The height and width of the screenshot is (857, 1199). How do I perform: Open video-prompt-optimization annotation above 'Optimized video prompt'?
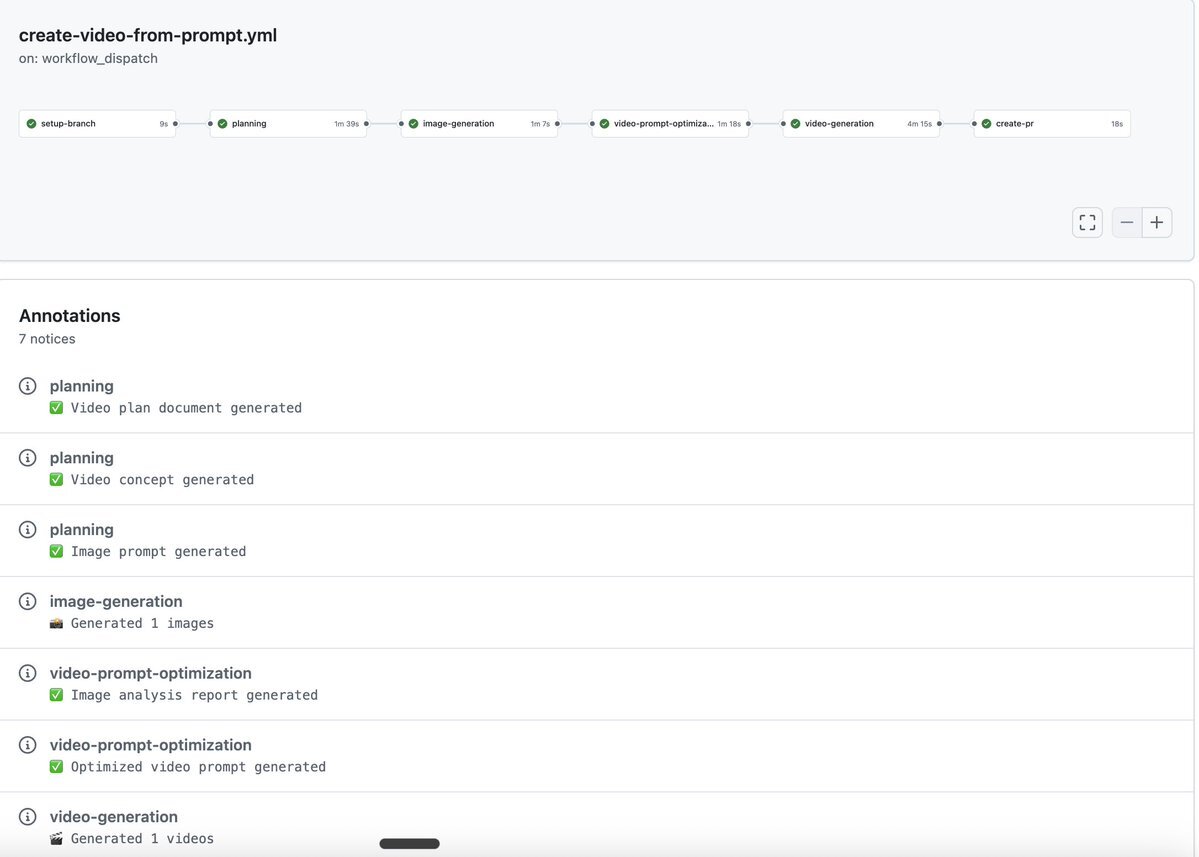coord(151,745)
